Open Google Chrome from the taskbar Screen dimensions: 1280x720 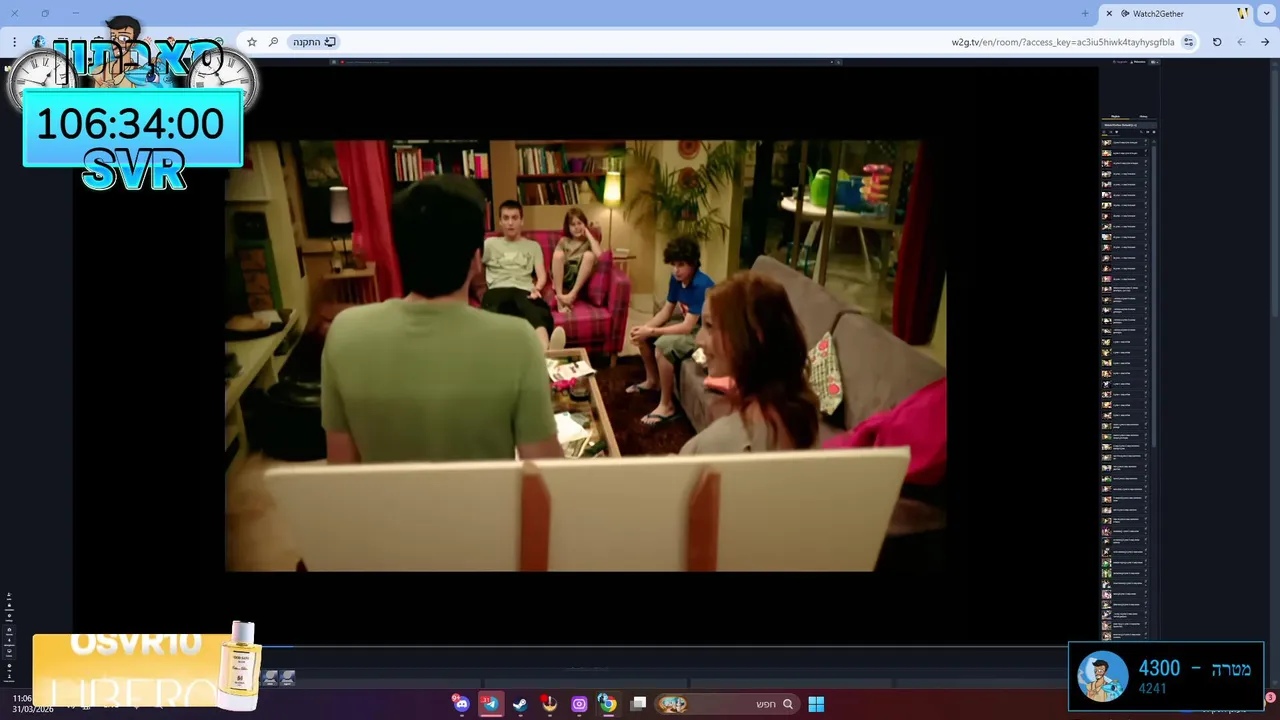607,704
